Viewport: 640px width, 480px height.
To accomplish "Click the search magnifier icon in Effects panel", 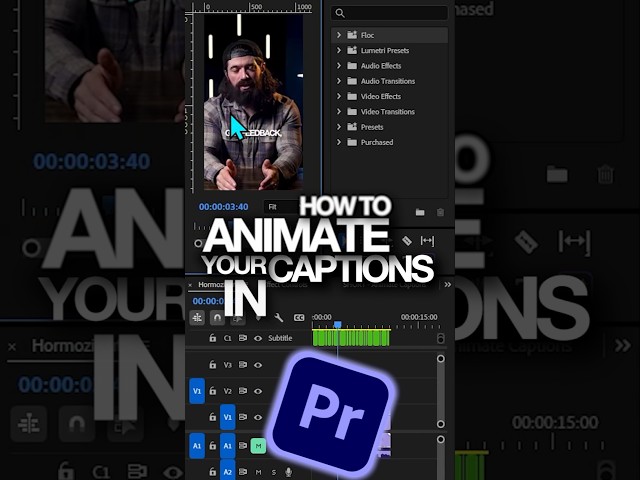I will point(340,13).
